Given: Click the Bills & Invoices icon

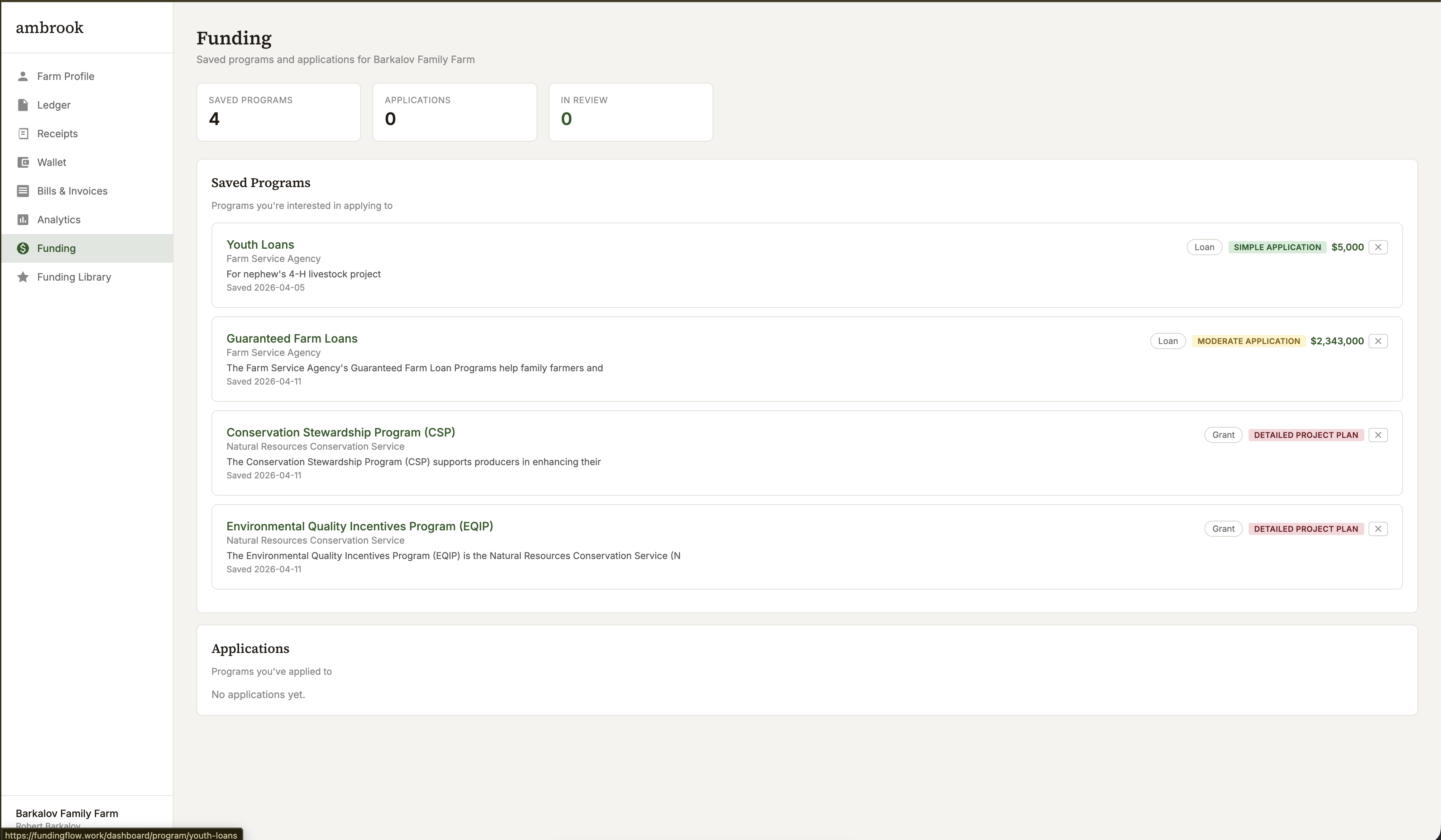Looking at the screenshot, I should click(23, 191).
